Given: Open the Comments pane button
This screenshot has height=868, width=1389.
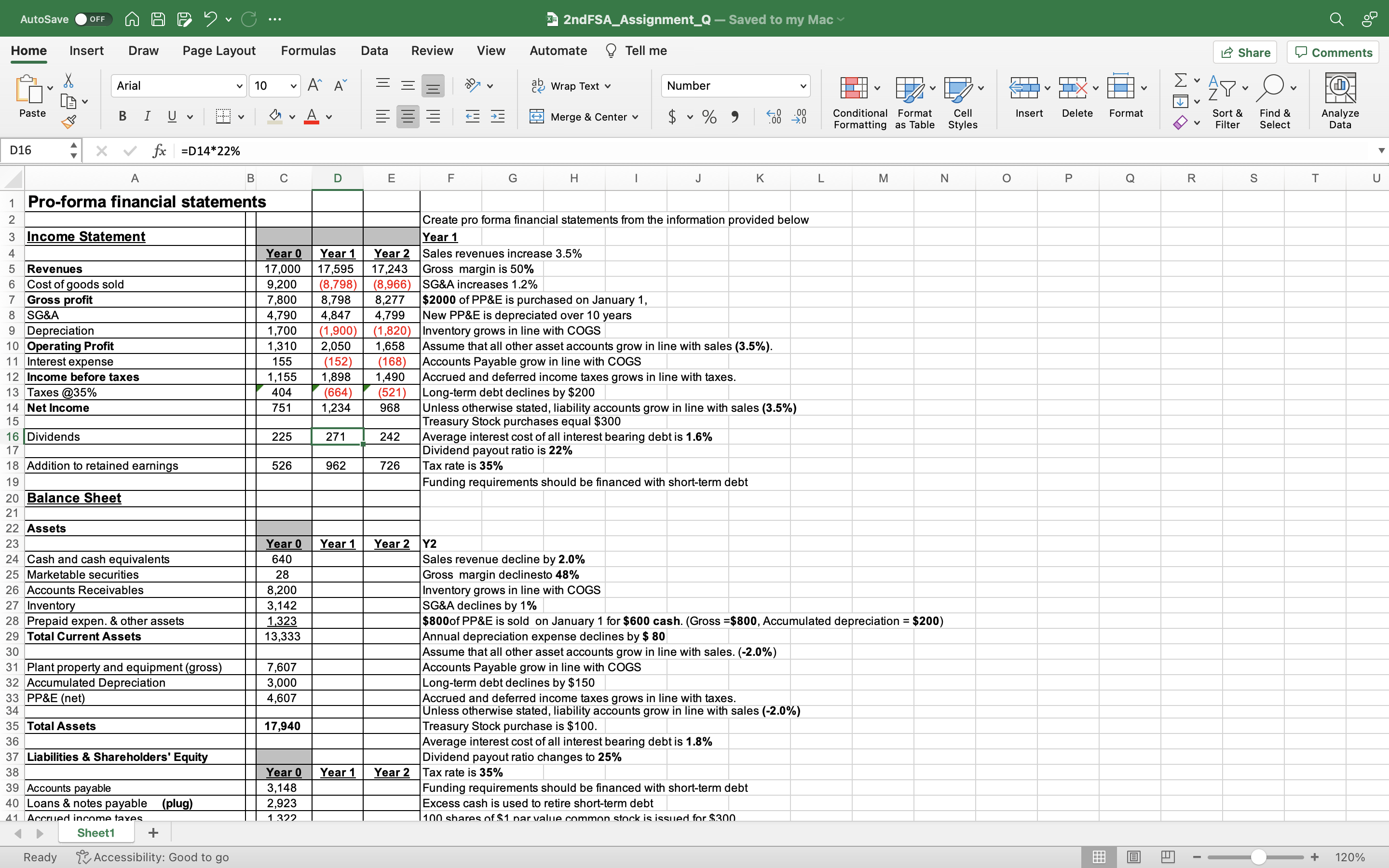Looking at the screenshot, I should (1334, 52).
